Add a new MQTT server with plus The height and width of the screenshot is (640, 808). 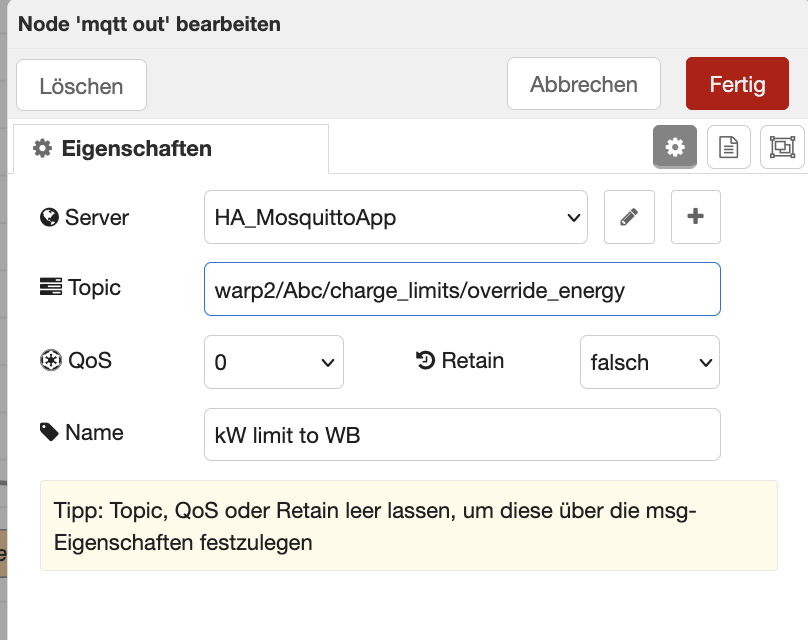click(x=696, y=217)
